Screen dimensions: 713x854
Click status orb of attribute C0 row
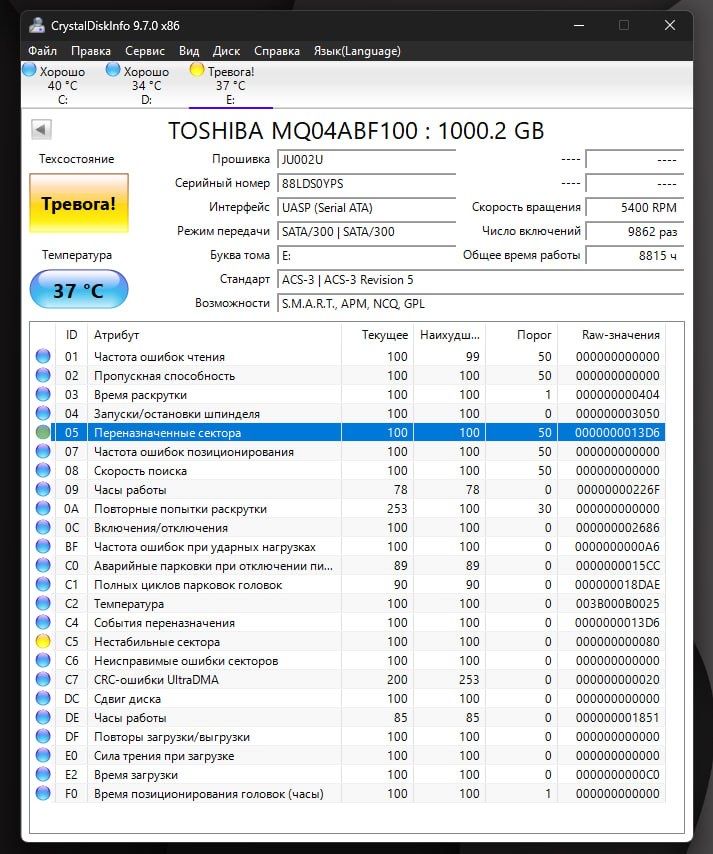43,566
